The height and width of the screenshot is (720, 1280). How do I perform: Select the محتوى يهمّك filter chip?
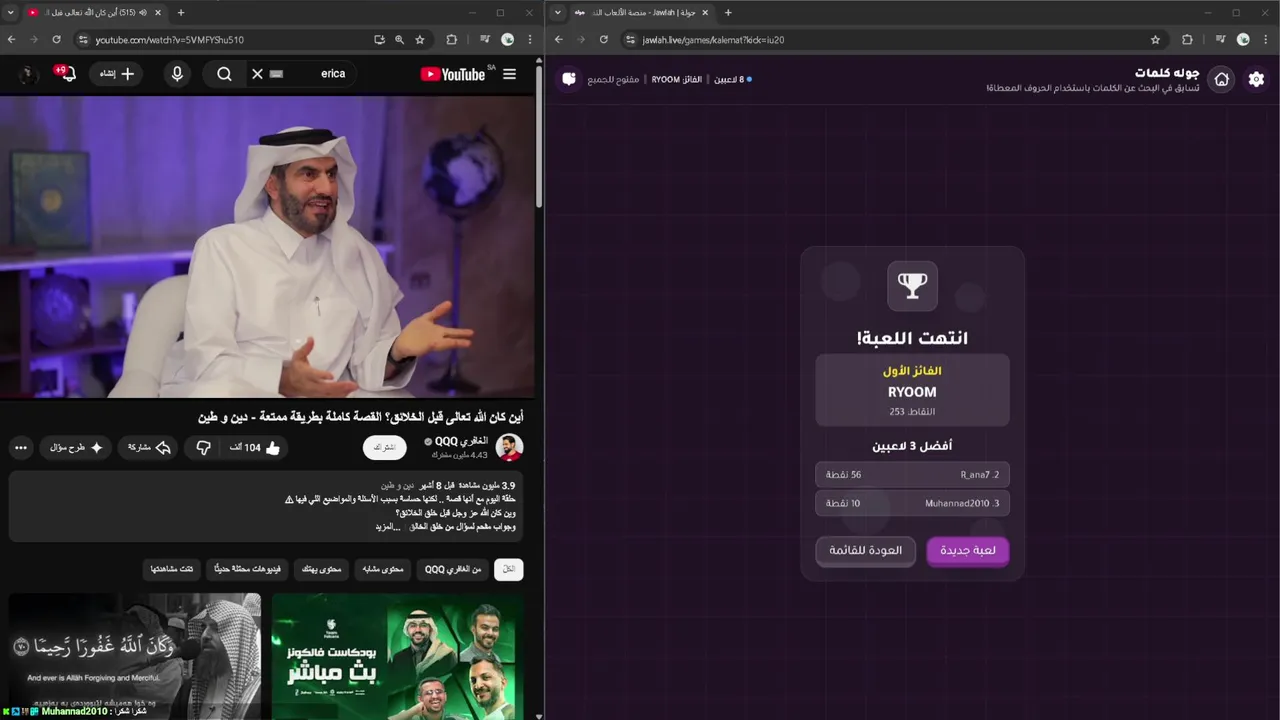(321, 569)
